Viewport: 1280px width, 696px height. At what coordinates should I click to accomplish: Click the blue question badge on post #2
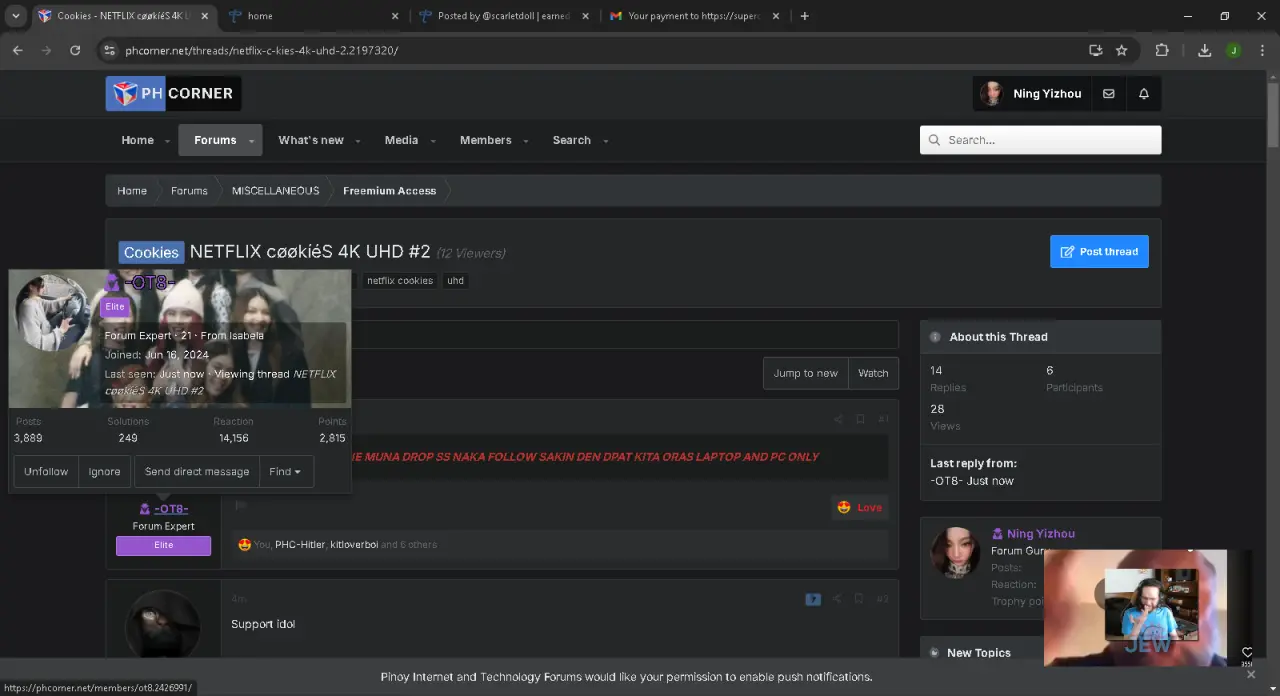(x=813, y=599)
